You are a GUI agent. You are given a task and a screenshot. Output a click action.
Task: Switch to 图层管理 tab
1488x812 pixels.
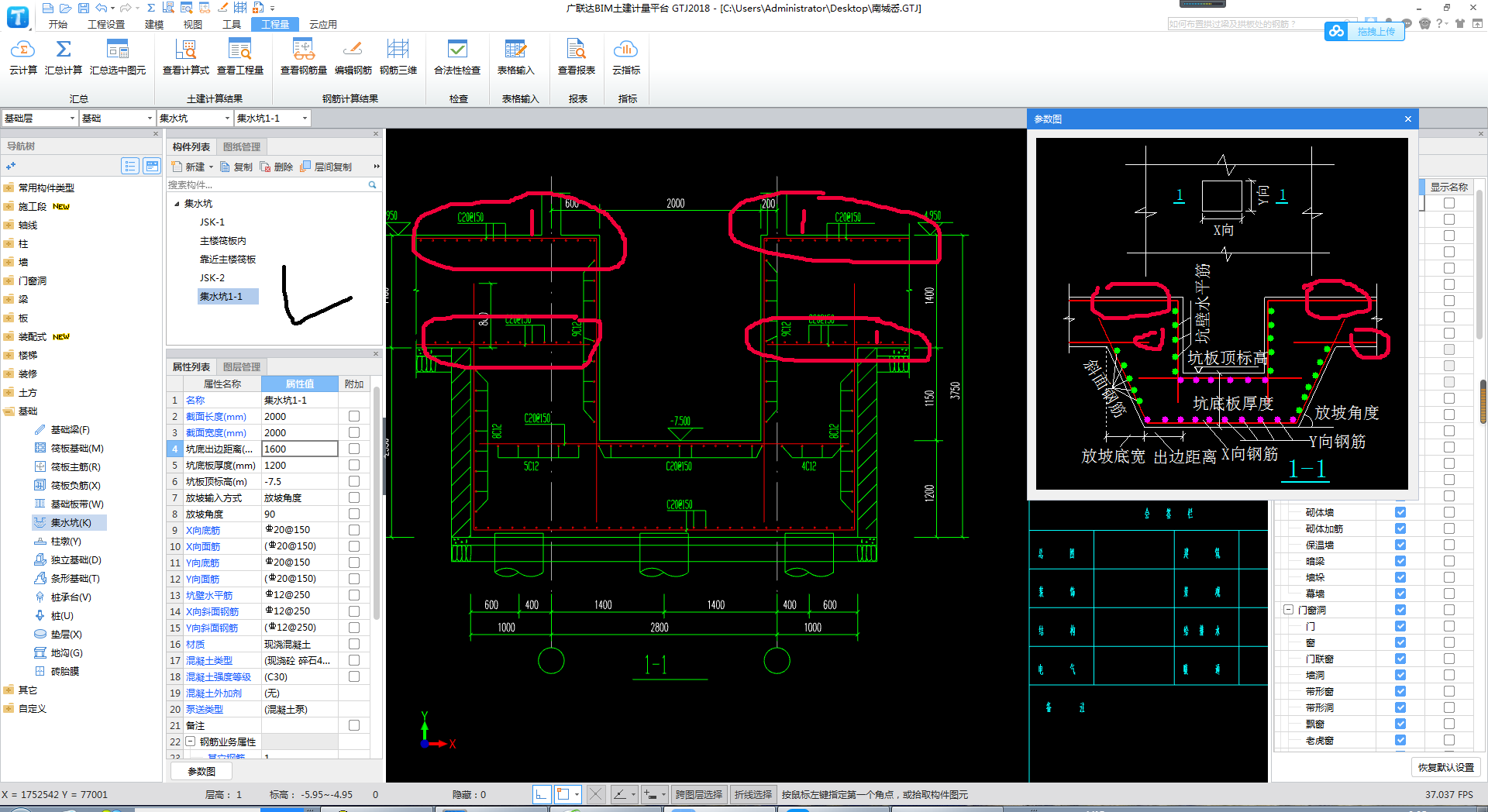click(x=242, y=366)
